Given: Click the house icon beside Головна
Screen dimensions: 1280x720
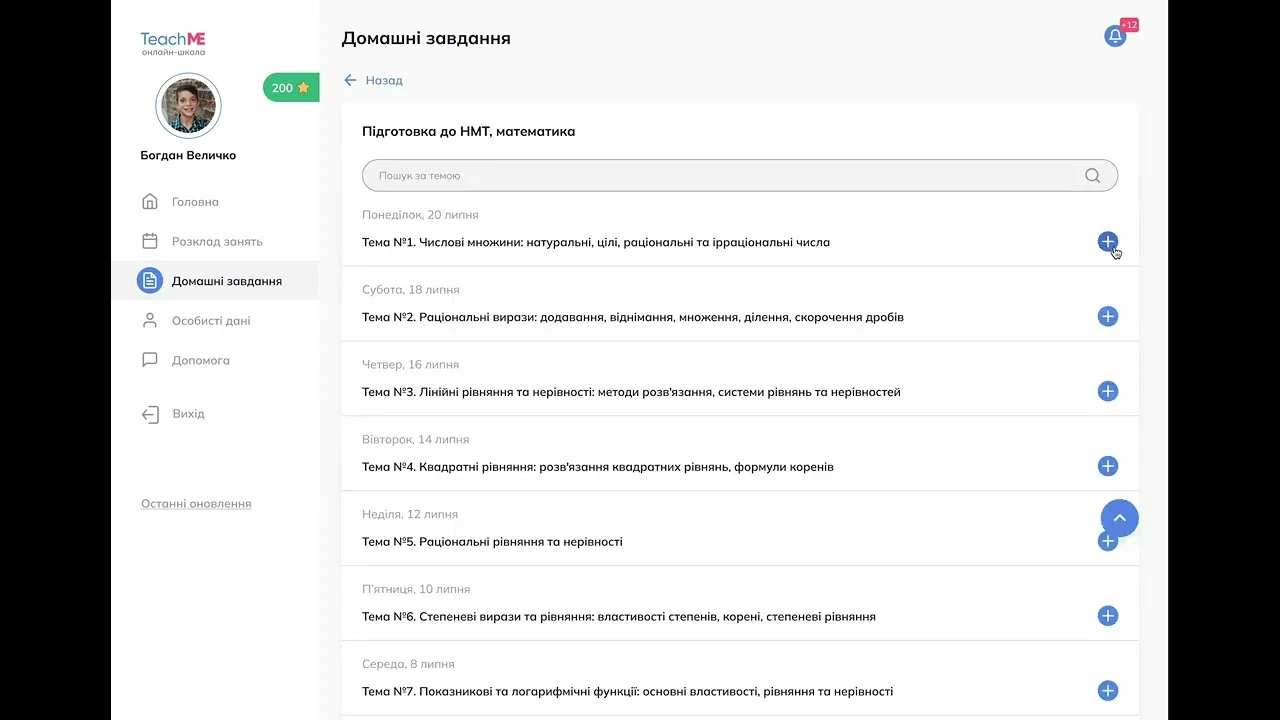Looking at the screenshot, I should [150, 202].
